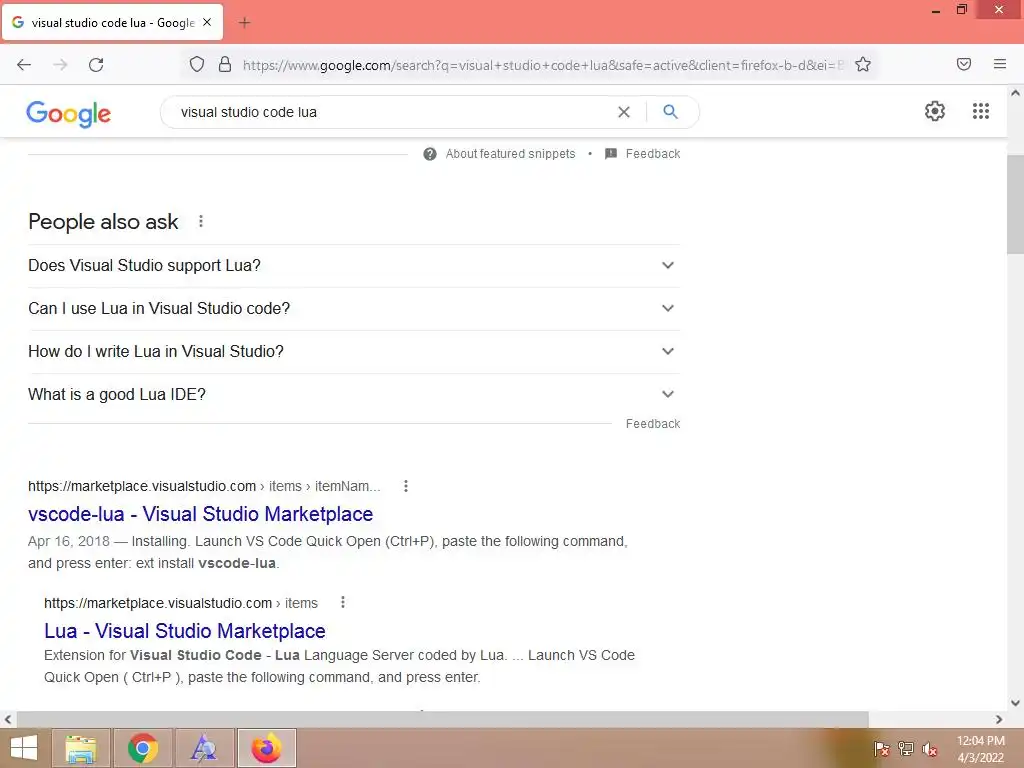Click the vertical scrollbar thumb

point(1015,204)
